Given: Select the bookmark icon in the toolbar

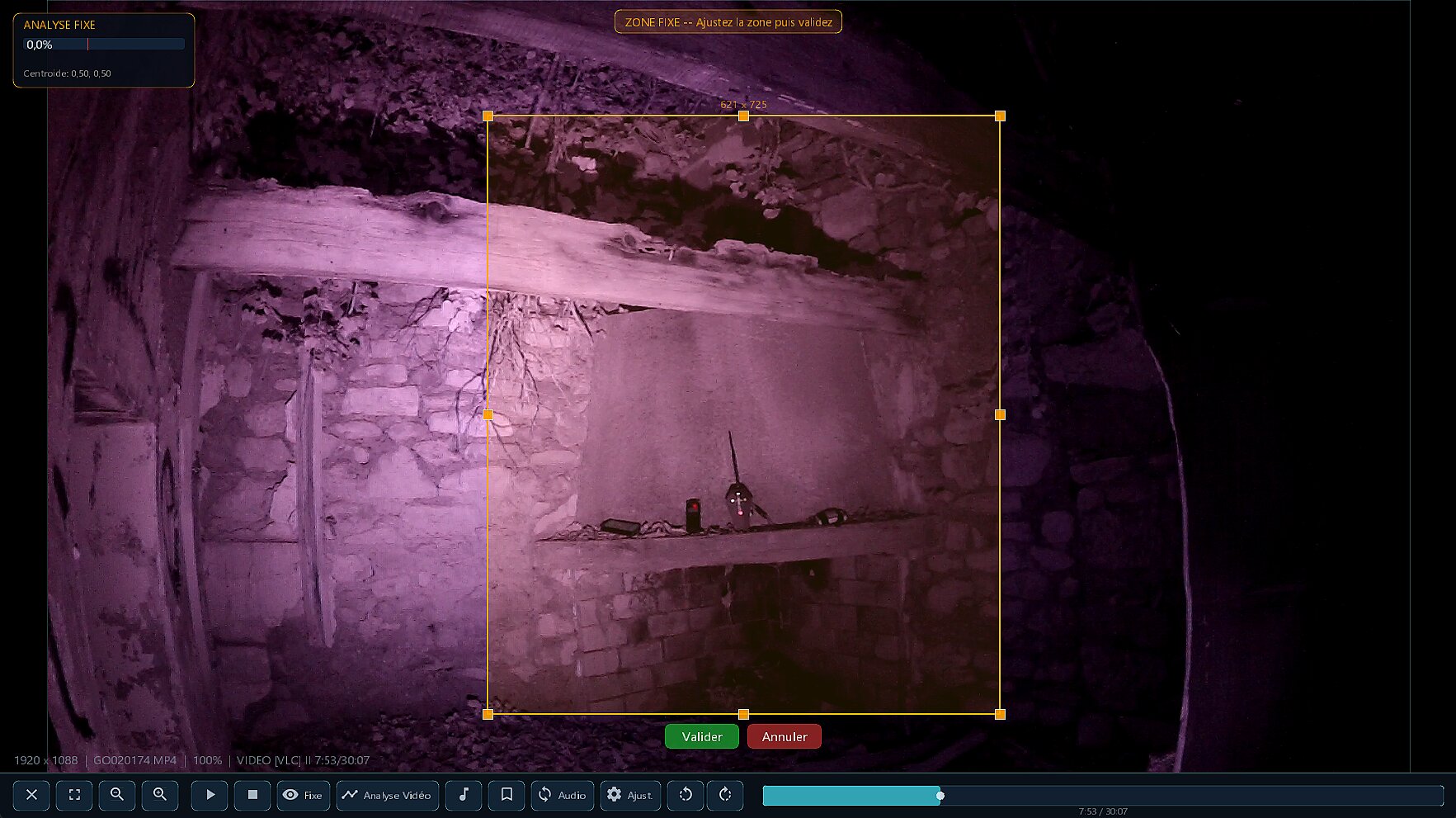Looking at the screenshot, I should pyautogui.click(x=506, y=795).
